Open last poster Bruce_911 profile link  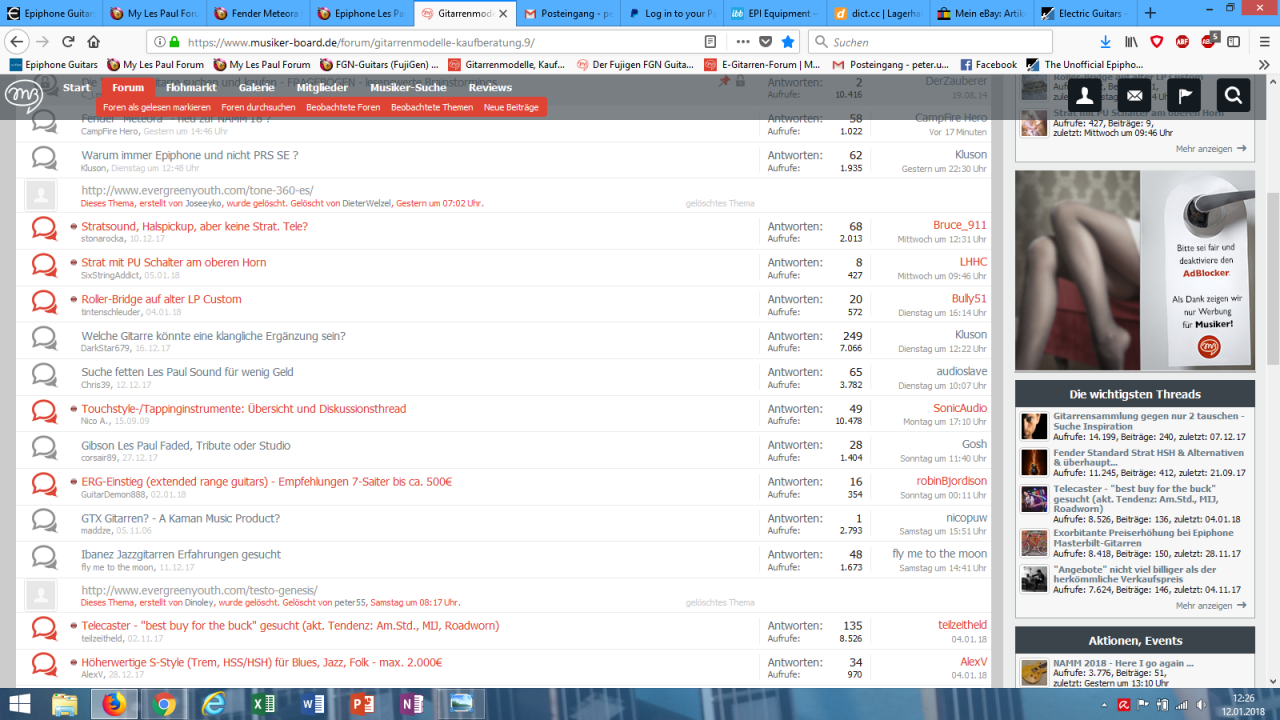[x=960, y=225]
